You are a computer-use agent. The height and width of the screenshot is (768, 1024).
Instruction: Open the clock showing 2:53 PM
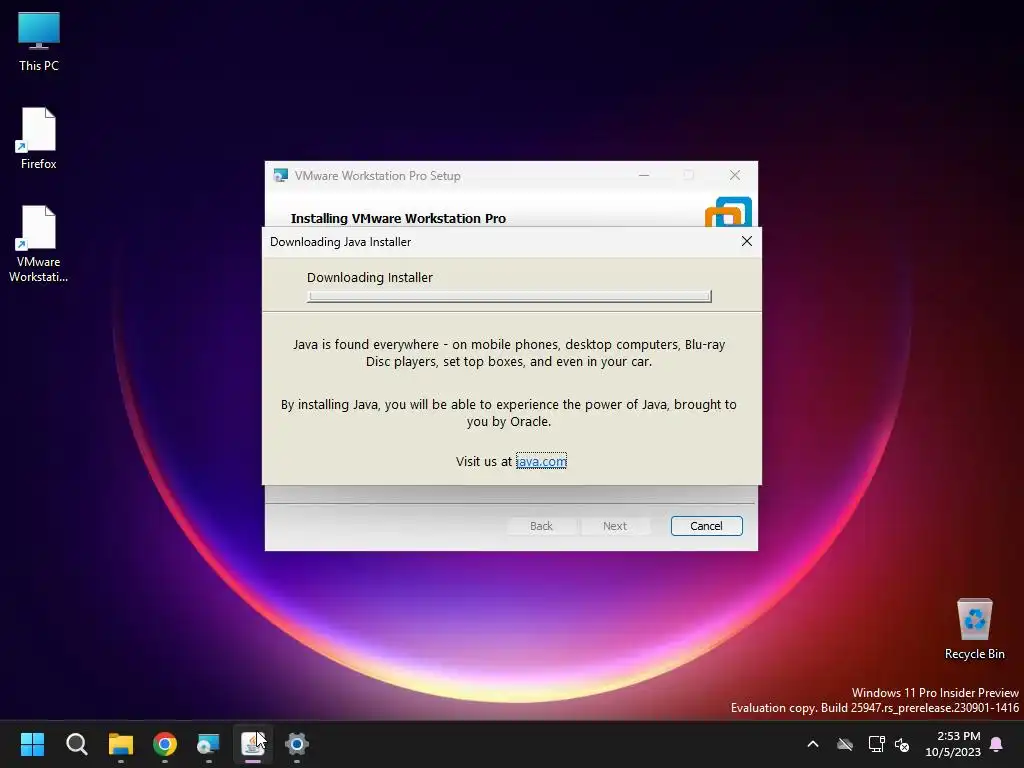[953, 744]
